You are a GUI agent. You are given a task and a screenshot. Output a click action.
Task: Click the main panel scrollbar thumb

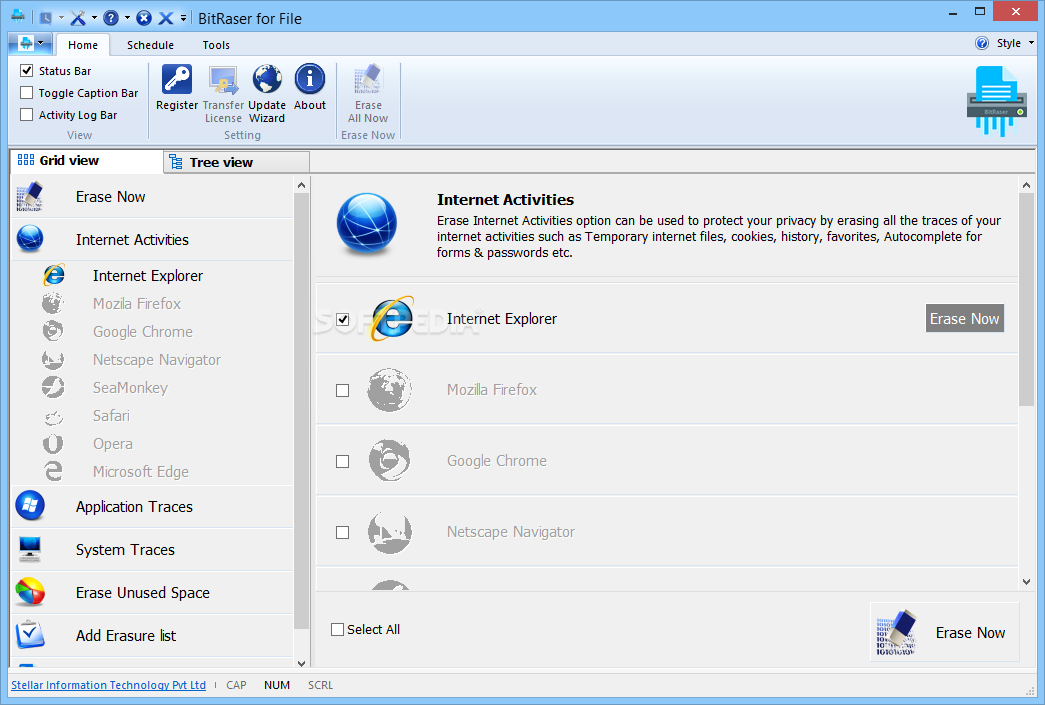pos(1026,299)
